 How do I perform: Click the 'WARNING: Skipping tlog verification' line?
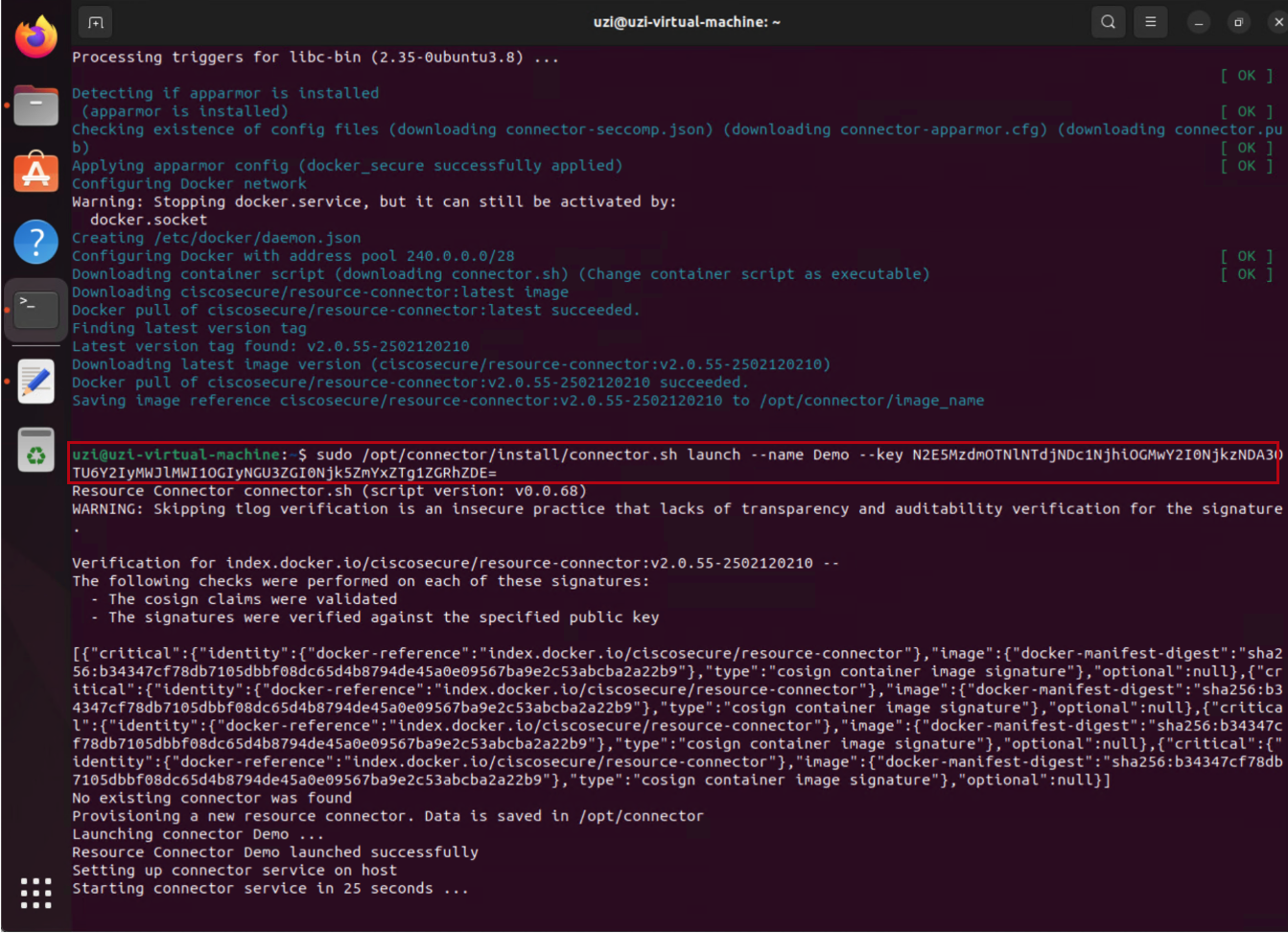pos(677,509)
